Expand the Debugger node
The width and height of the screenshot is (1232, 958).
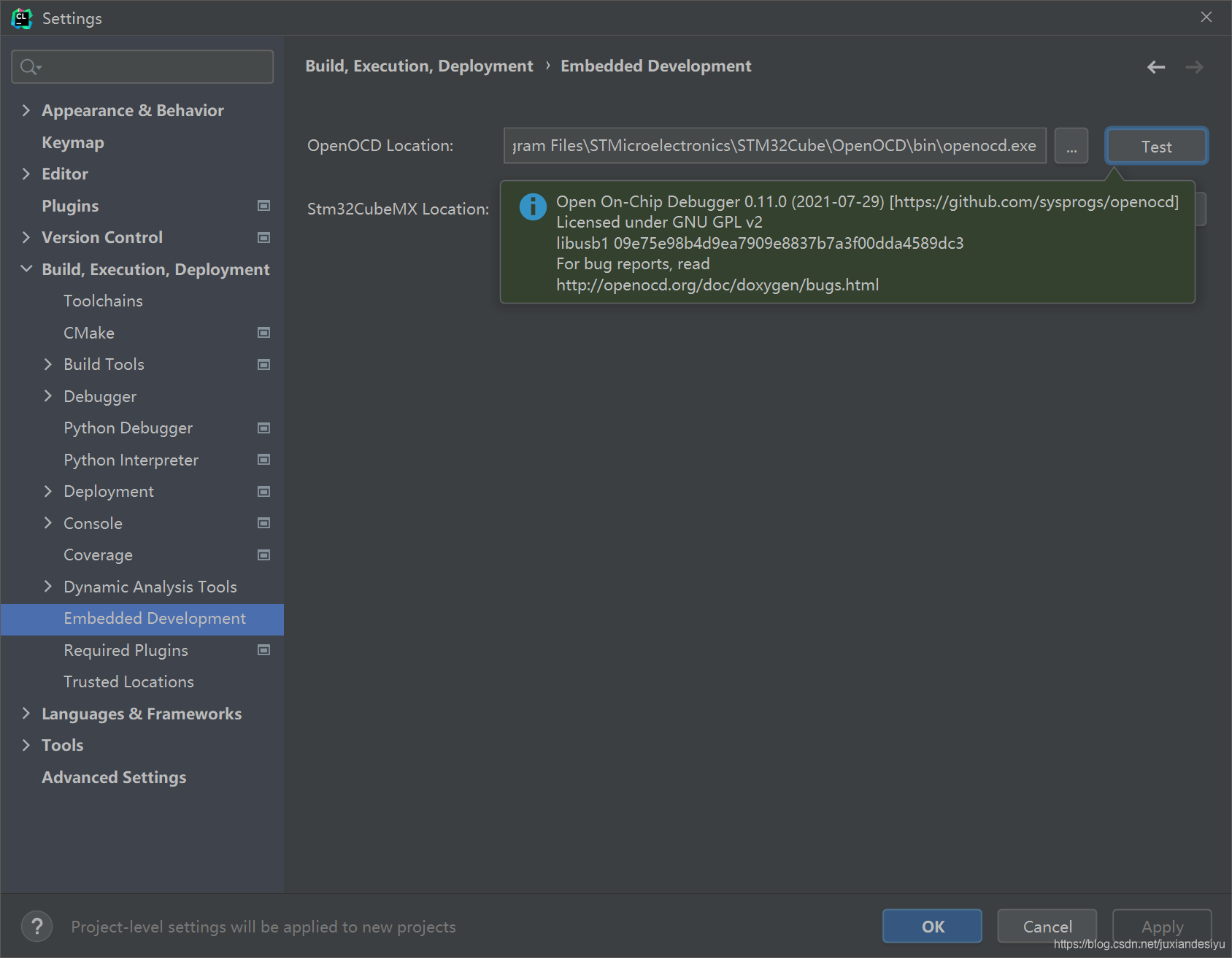click(x=48, y=396)
